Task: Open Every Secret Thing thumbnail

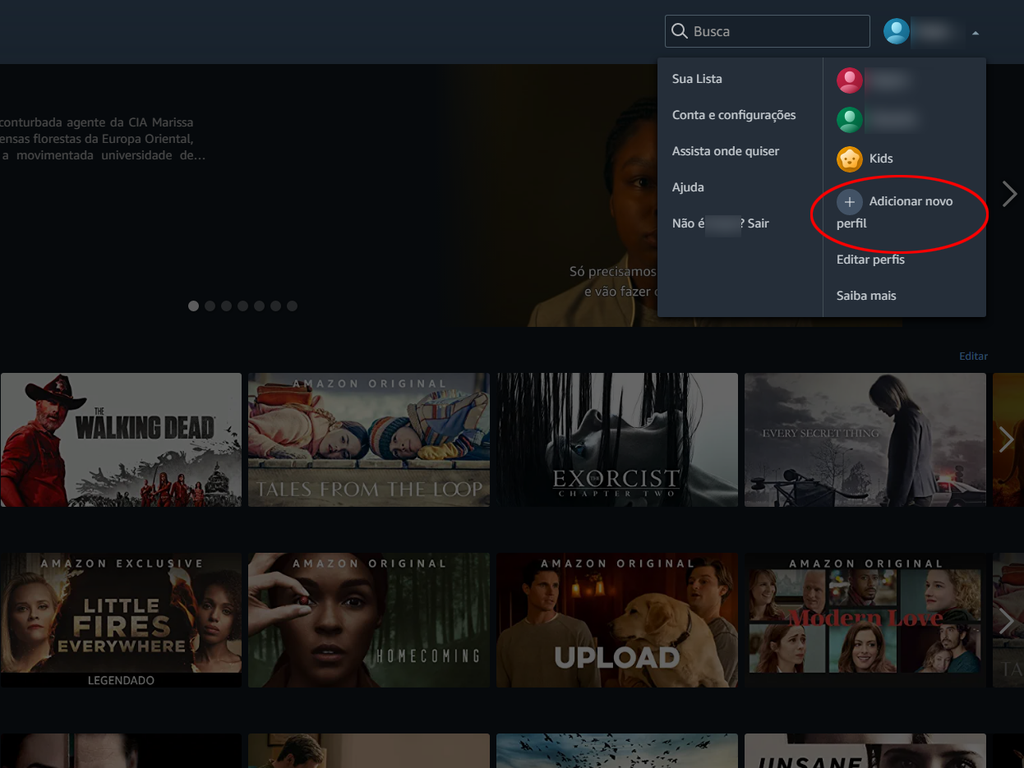Action: coord(865,440)
